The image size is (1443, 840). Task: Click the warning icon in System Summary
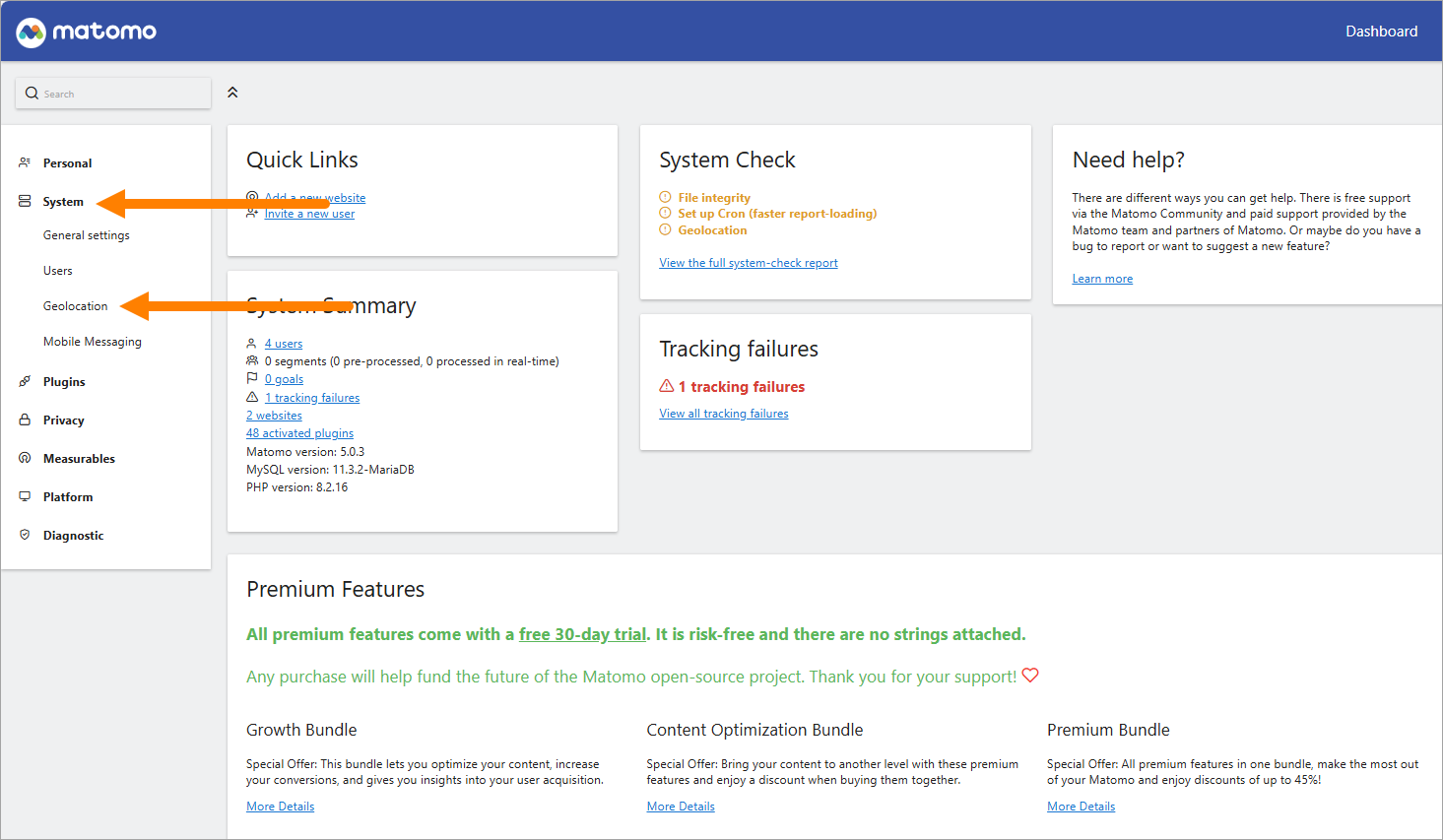pyautogui.click(x=252, y=397)
